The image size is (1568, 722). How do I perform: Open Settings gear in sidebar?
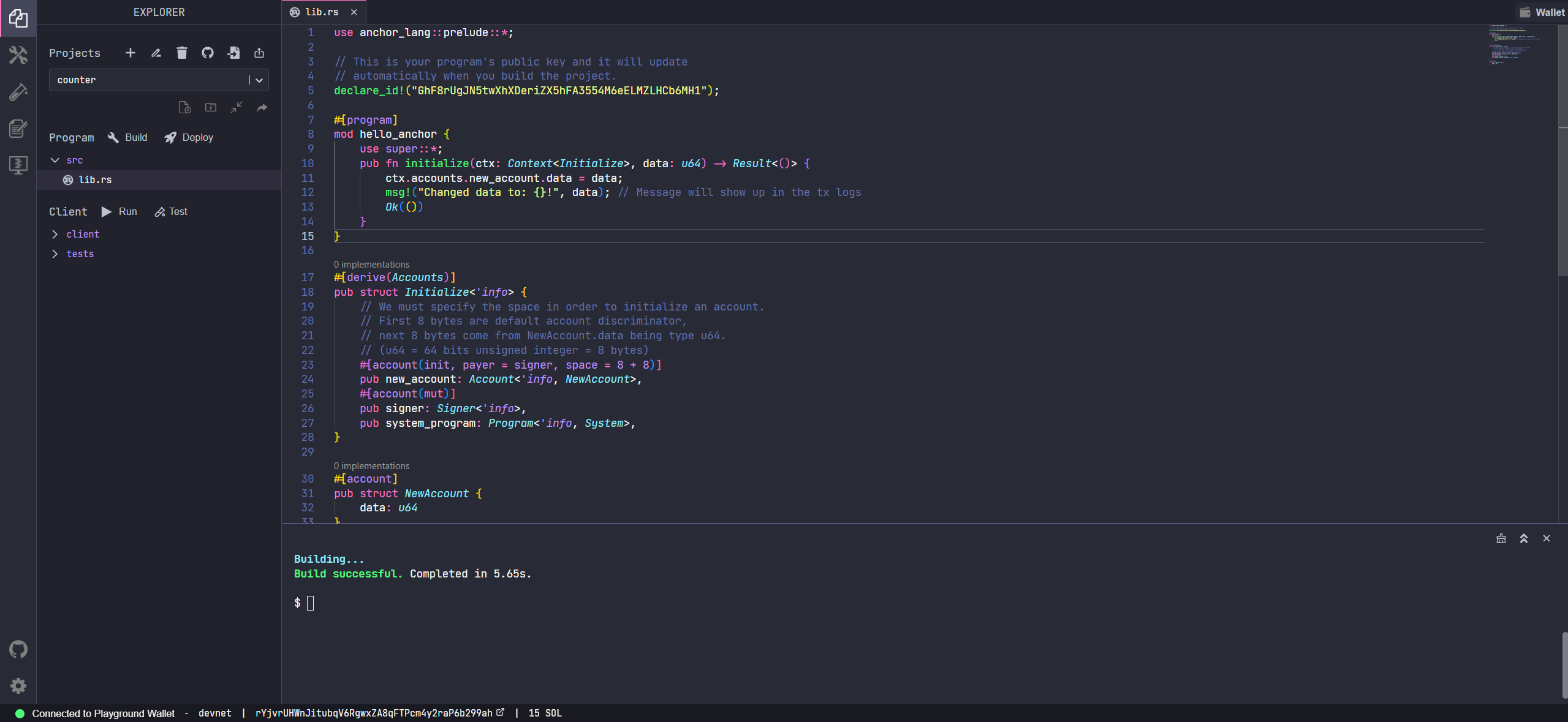[18, 685]
